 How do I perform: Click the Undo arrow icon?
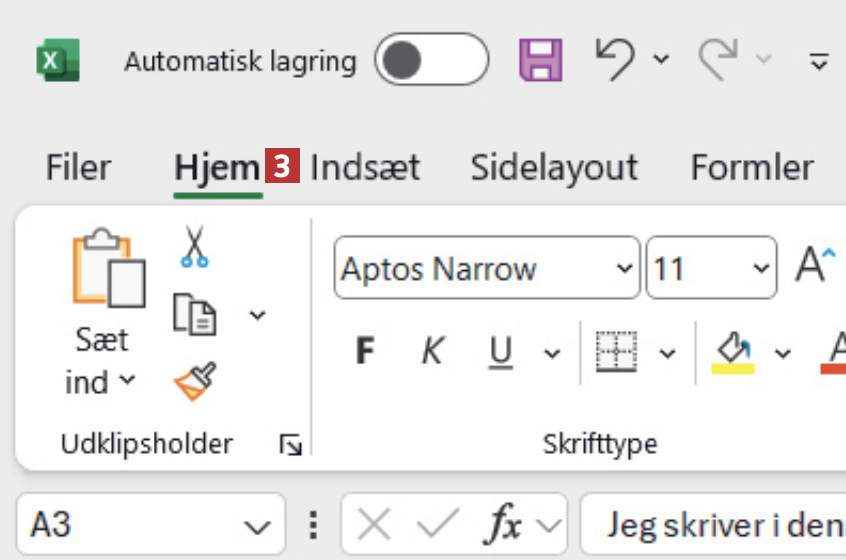615,59
